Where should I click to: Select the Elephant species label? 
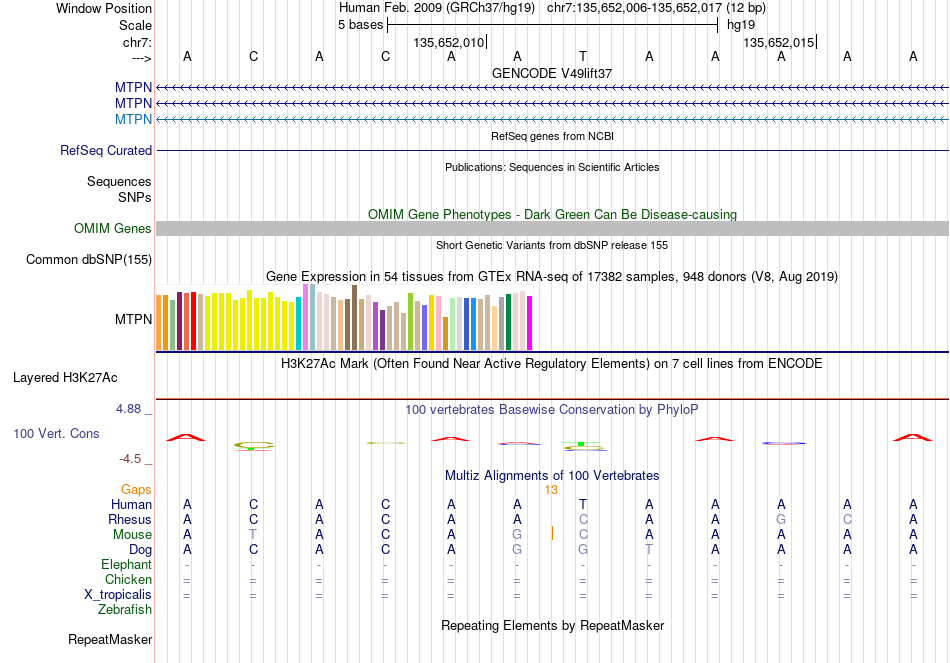[126, 564]
